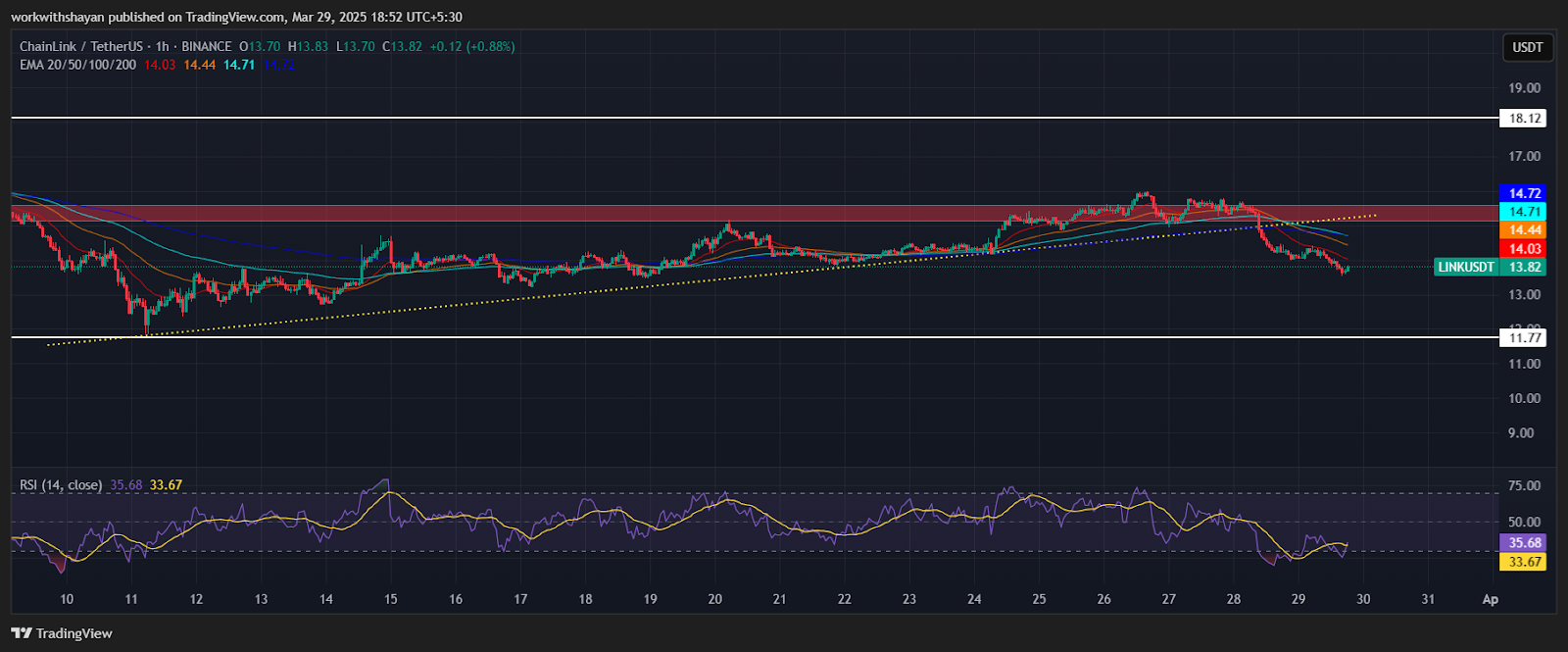Select the RSI (14, close) indicator legend
Image resolution: width=1568 pixels, height=652 pixels.
(x=61, y=484)
